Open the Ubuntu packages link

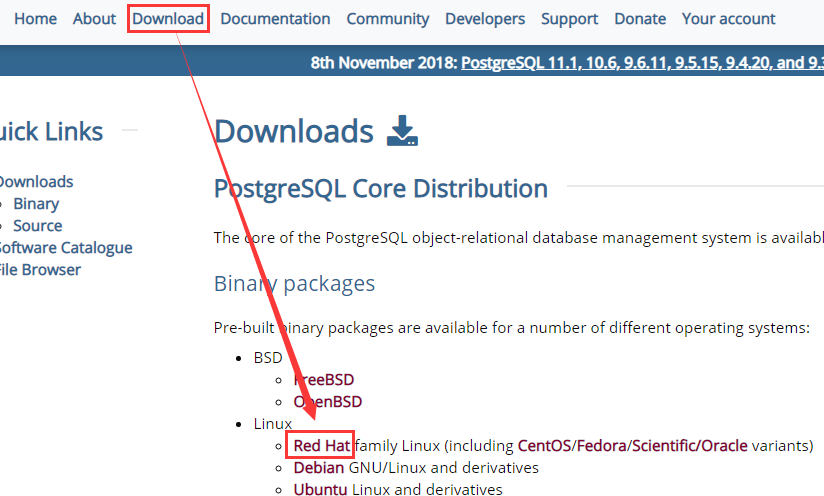(x=320, y=489)
